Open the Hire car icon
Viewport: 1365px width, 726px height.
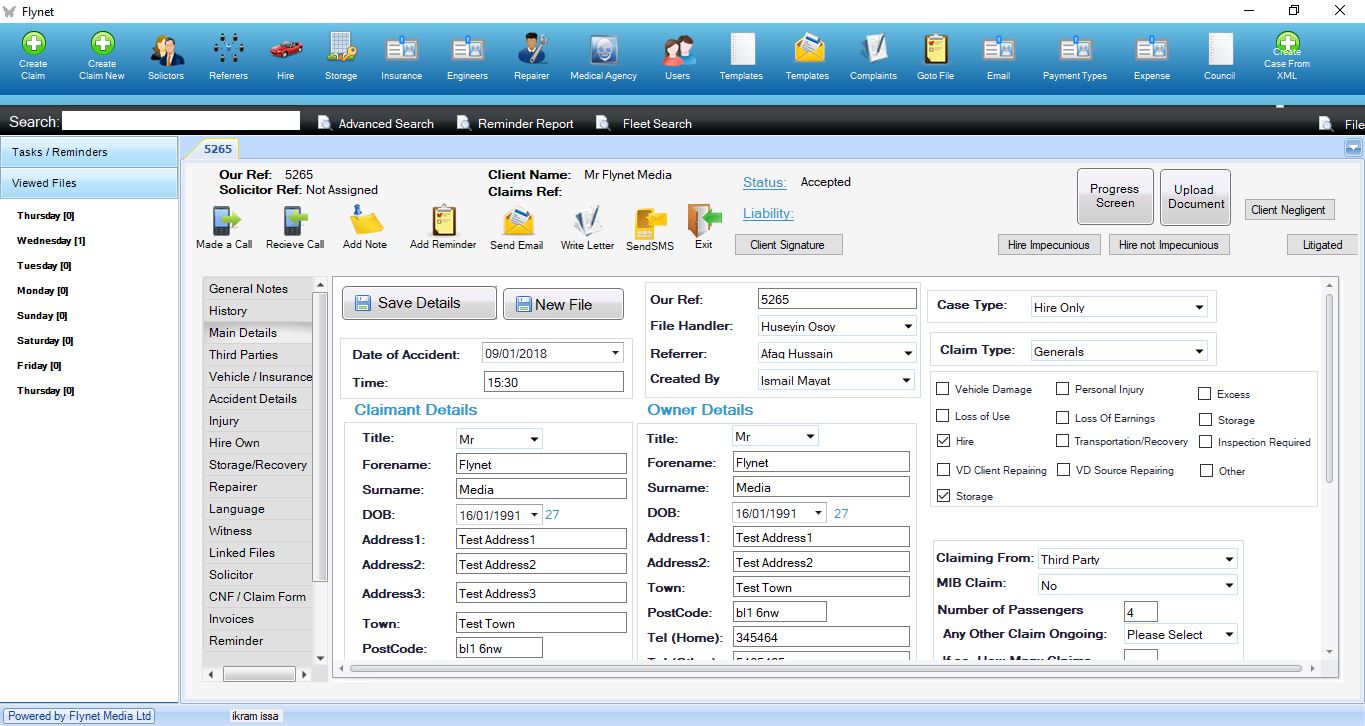tap(286, 50)
